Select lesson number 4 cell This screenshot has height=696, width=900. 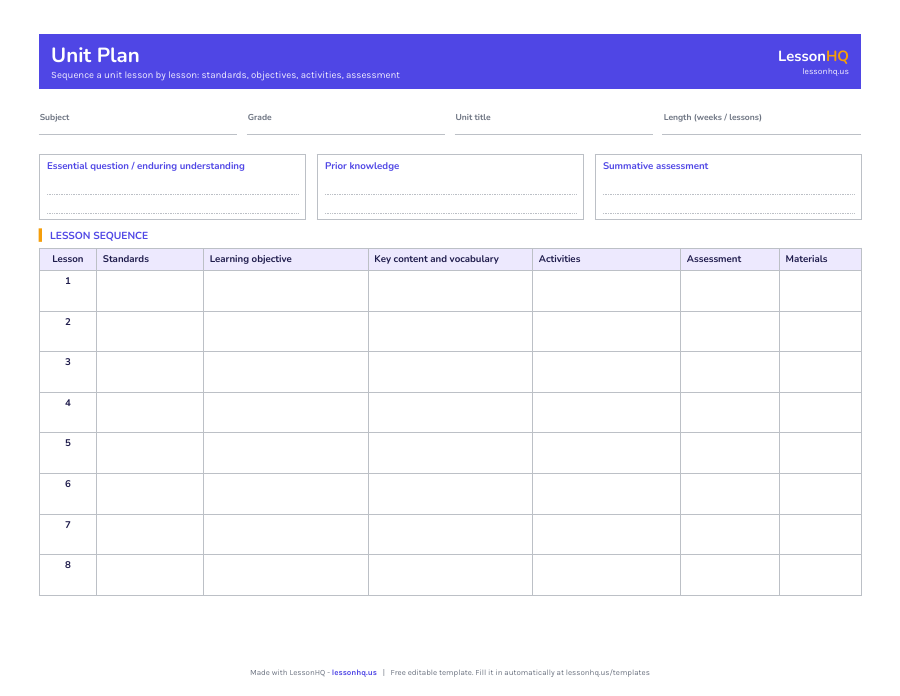point(68,413)
